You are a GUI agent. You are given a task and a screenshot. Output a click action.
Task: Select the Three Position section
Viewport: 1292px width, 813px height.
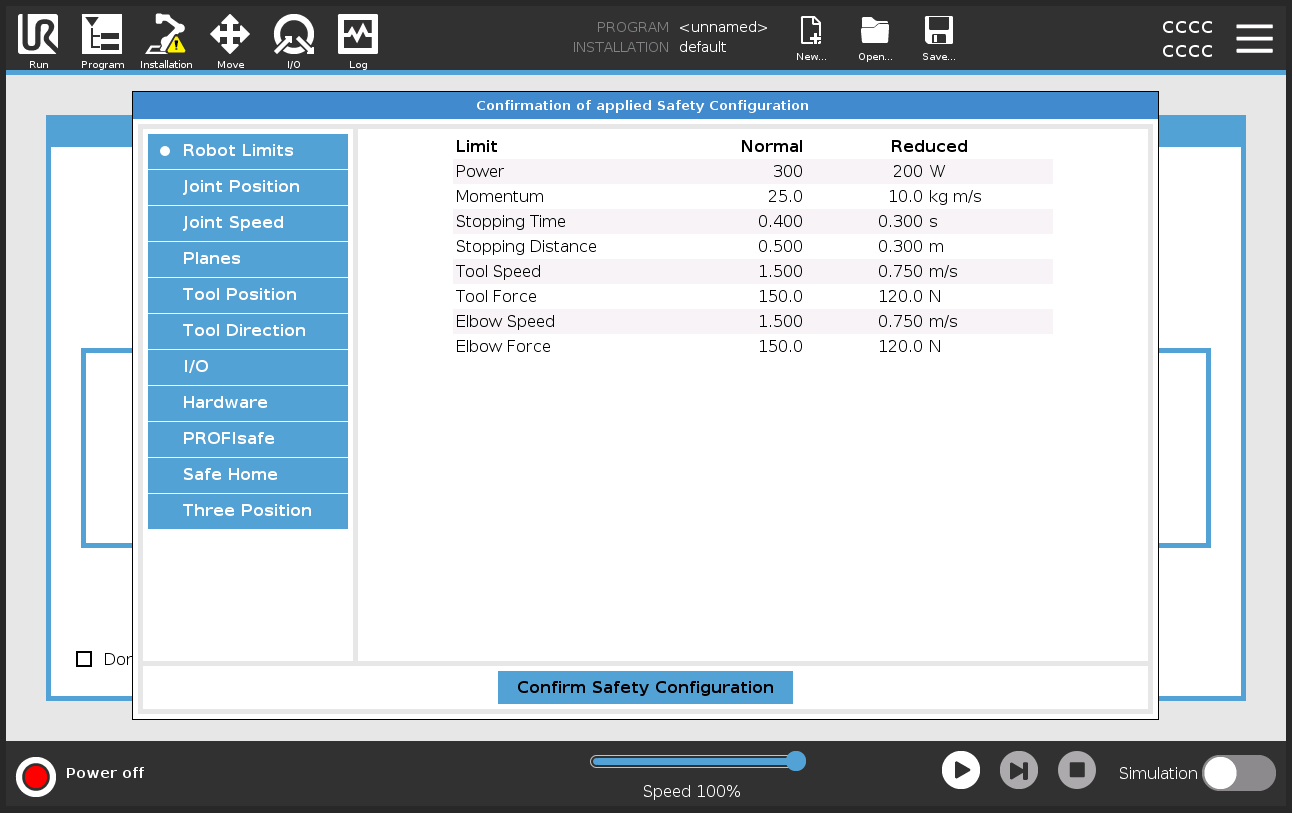pyautogui.click(x=248, y=511)
